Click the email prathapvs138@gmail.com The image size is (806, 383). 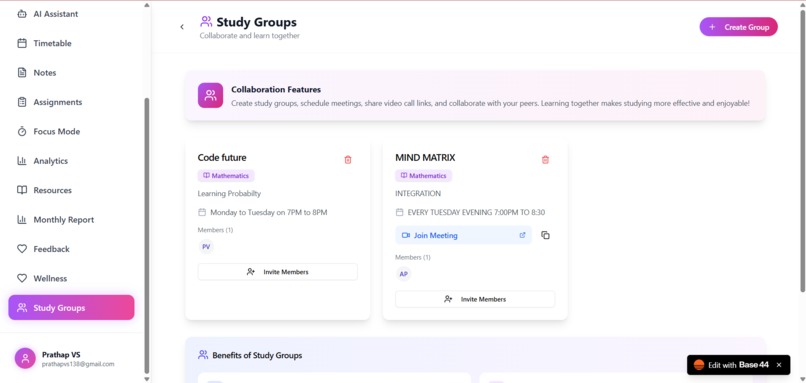click(x=78, y=364)
